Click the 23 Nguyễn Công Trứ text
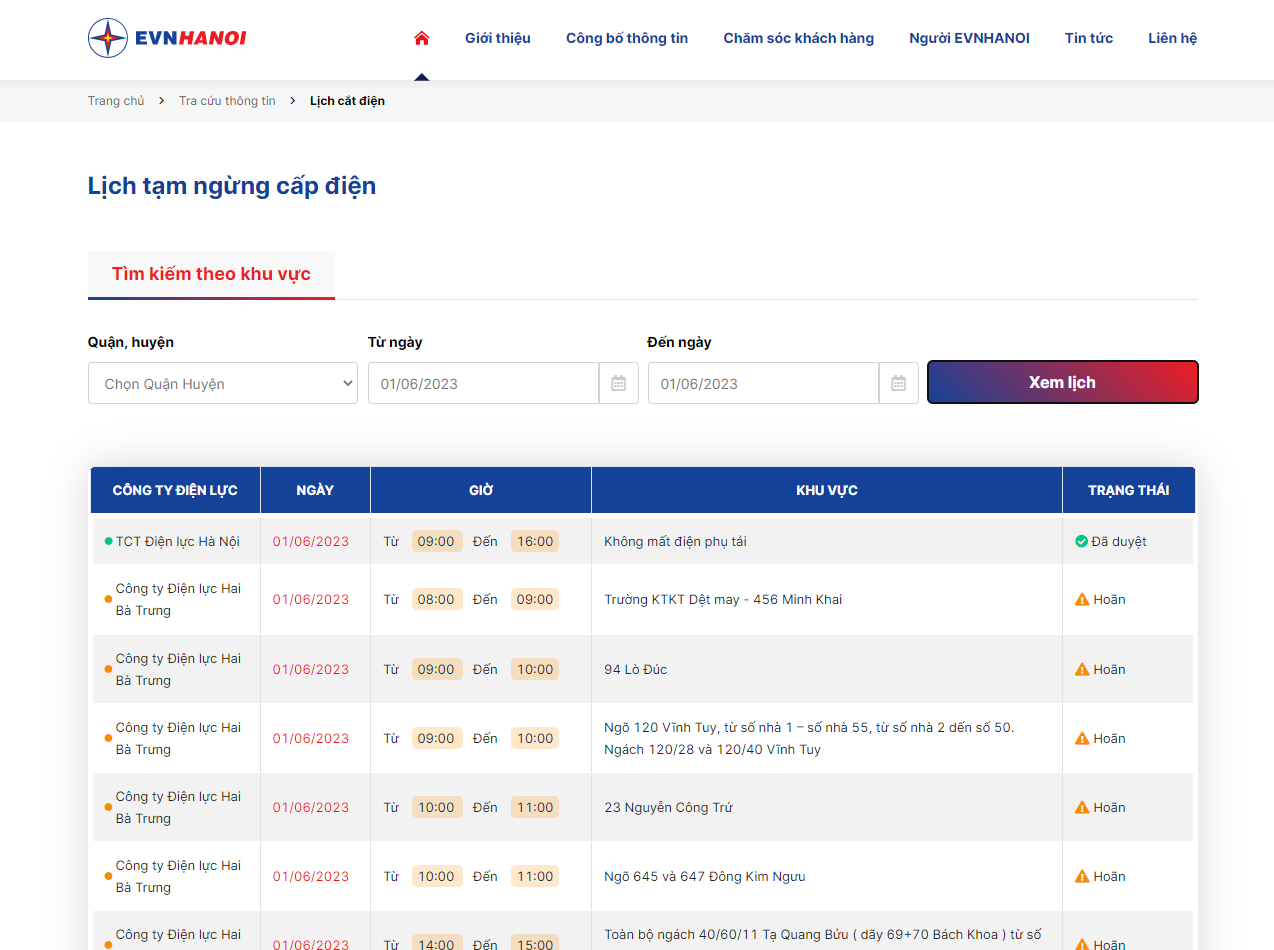Screen dimensions: 1274x950 pyautogui.click(x=668, y=807)
